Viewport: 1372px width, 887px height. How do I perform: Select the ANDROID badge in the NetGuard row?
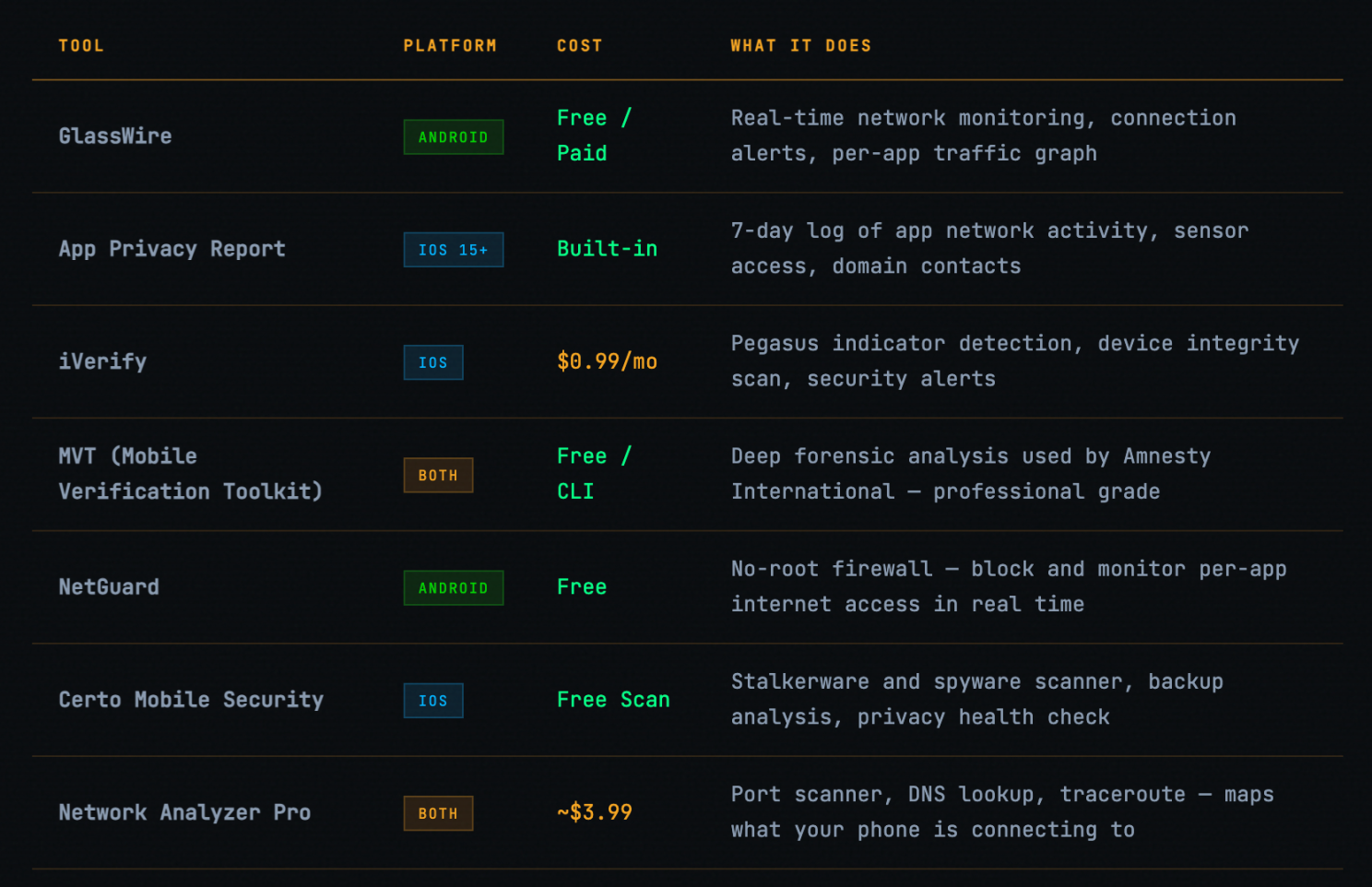tap(454, 588)
